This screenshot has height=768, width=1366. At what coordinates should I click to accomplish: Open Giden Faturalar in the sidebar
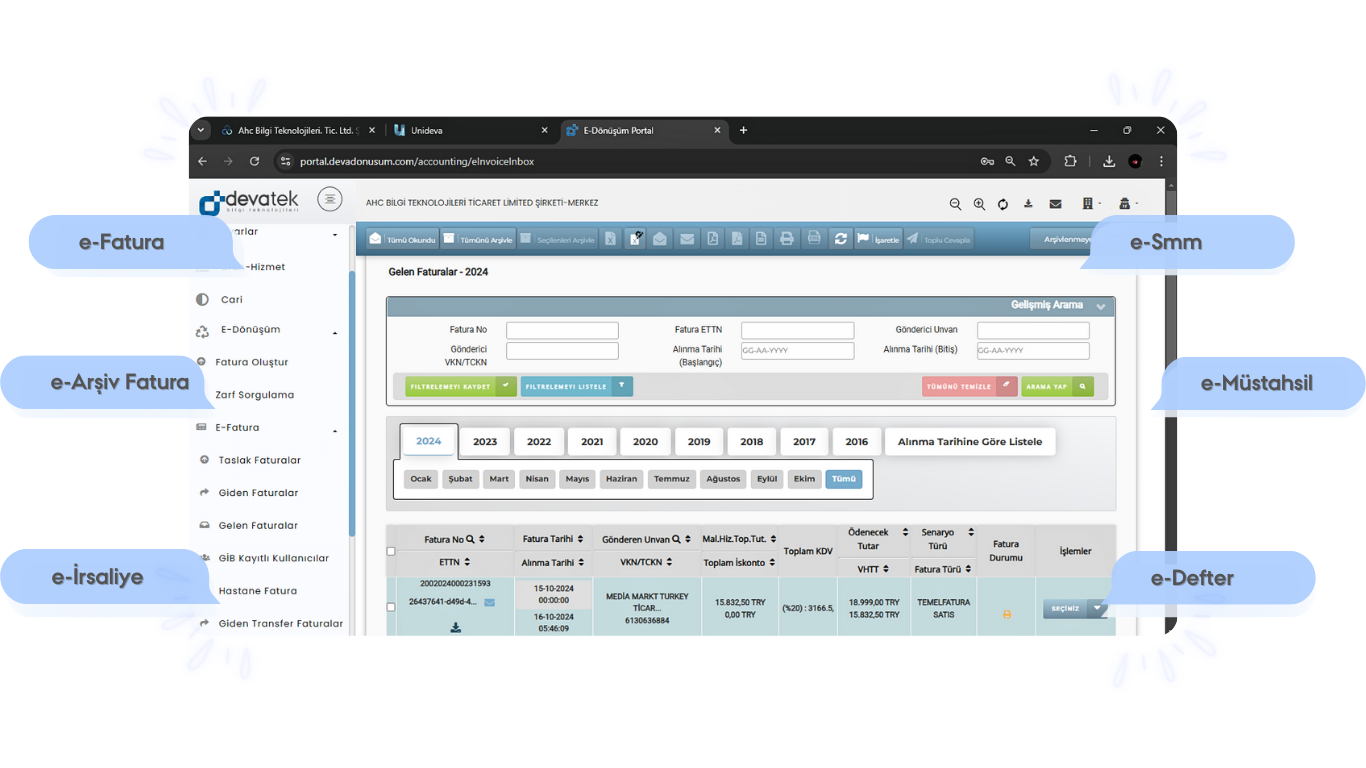click(x=258, y=493)
